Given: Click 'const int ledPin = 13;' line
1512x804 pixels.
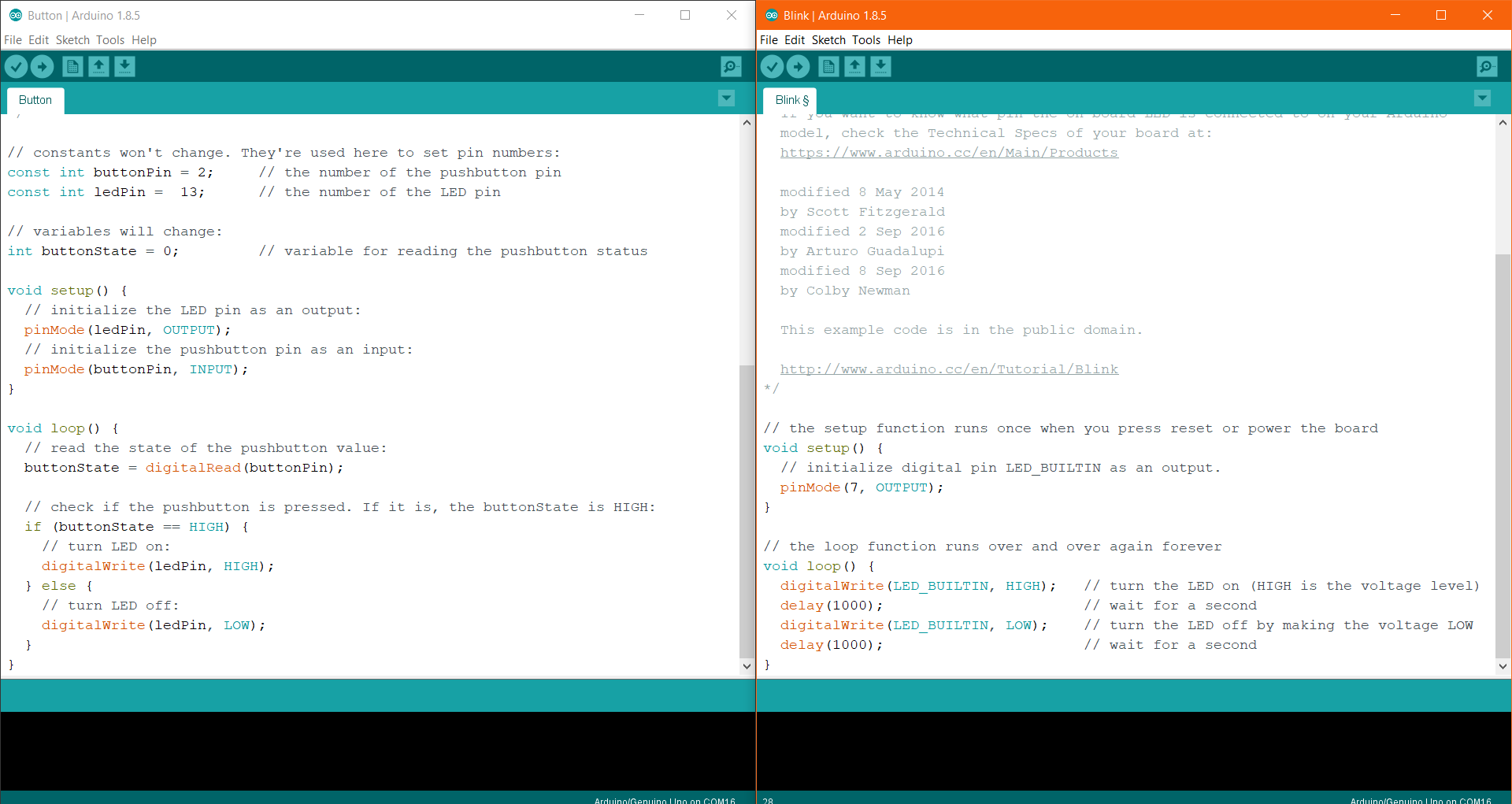Looking at the screenshot, I should [106, 192].
